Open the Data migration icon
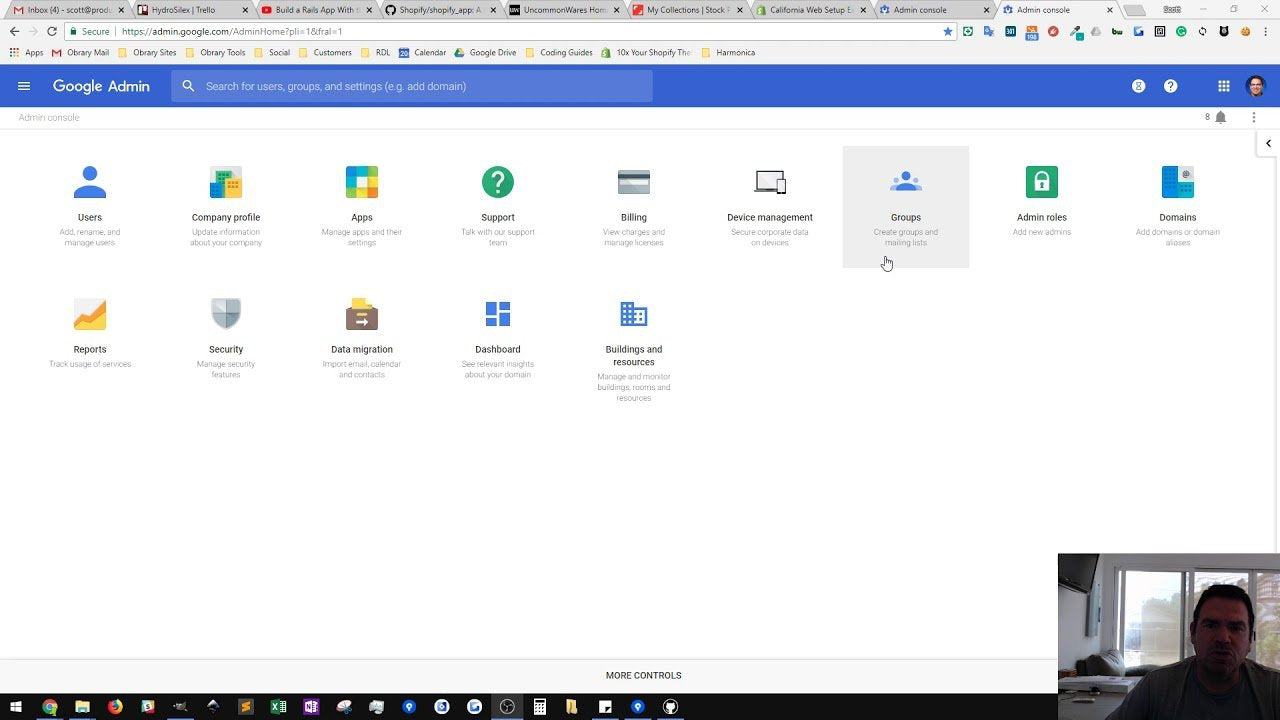 pos(361,313)
